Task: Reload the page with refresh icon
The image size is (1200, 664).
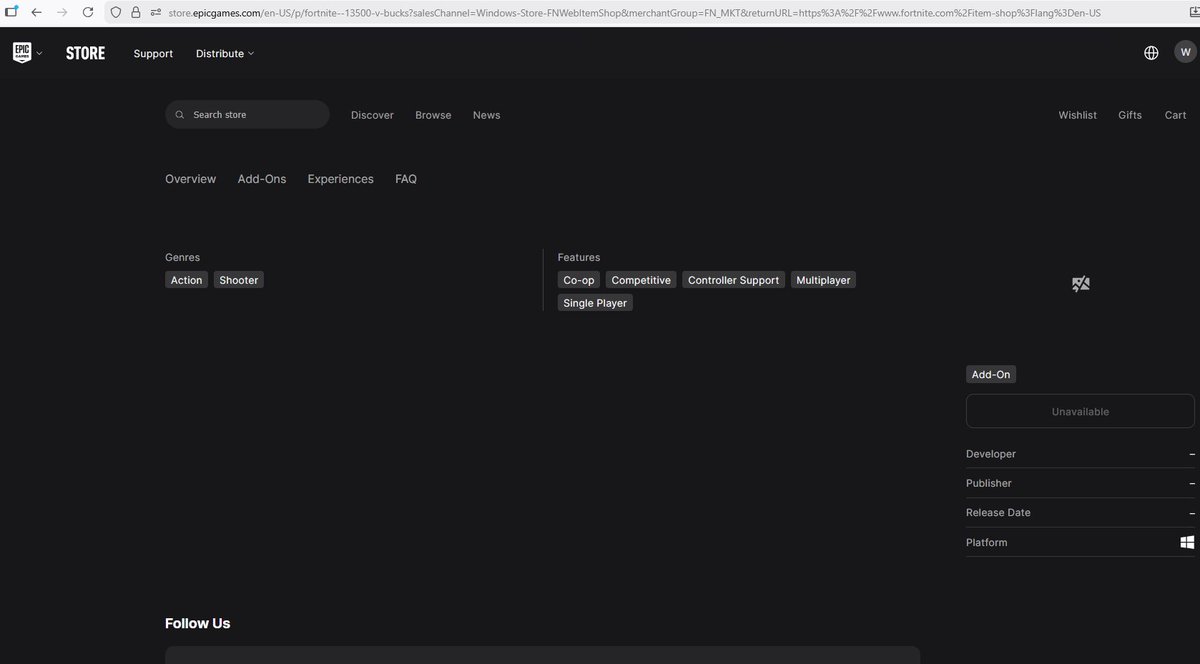Action: point(88,13)
